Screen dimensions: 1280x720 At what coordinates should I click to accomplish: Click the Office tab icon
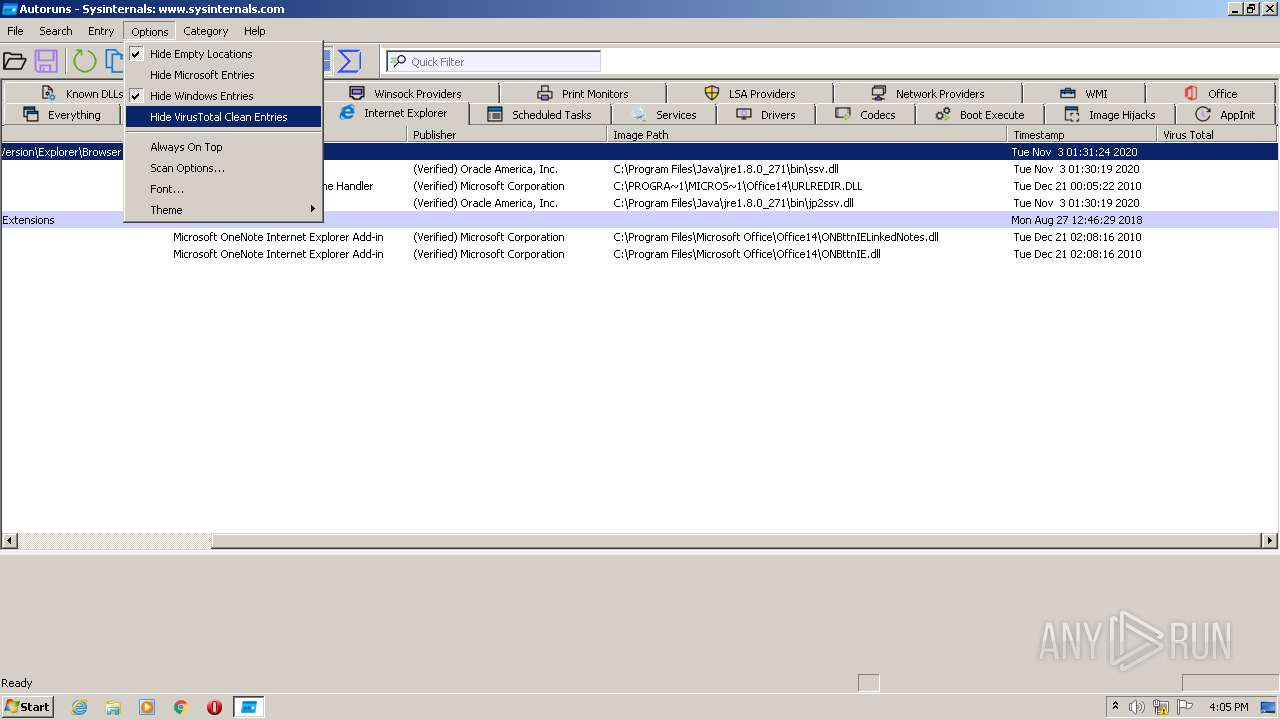[x=1191, y=94]
